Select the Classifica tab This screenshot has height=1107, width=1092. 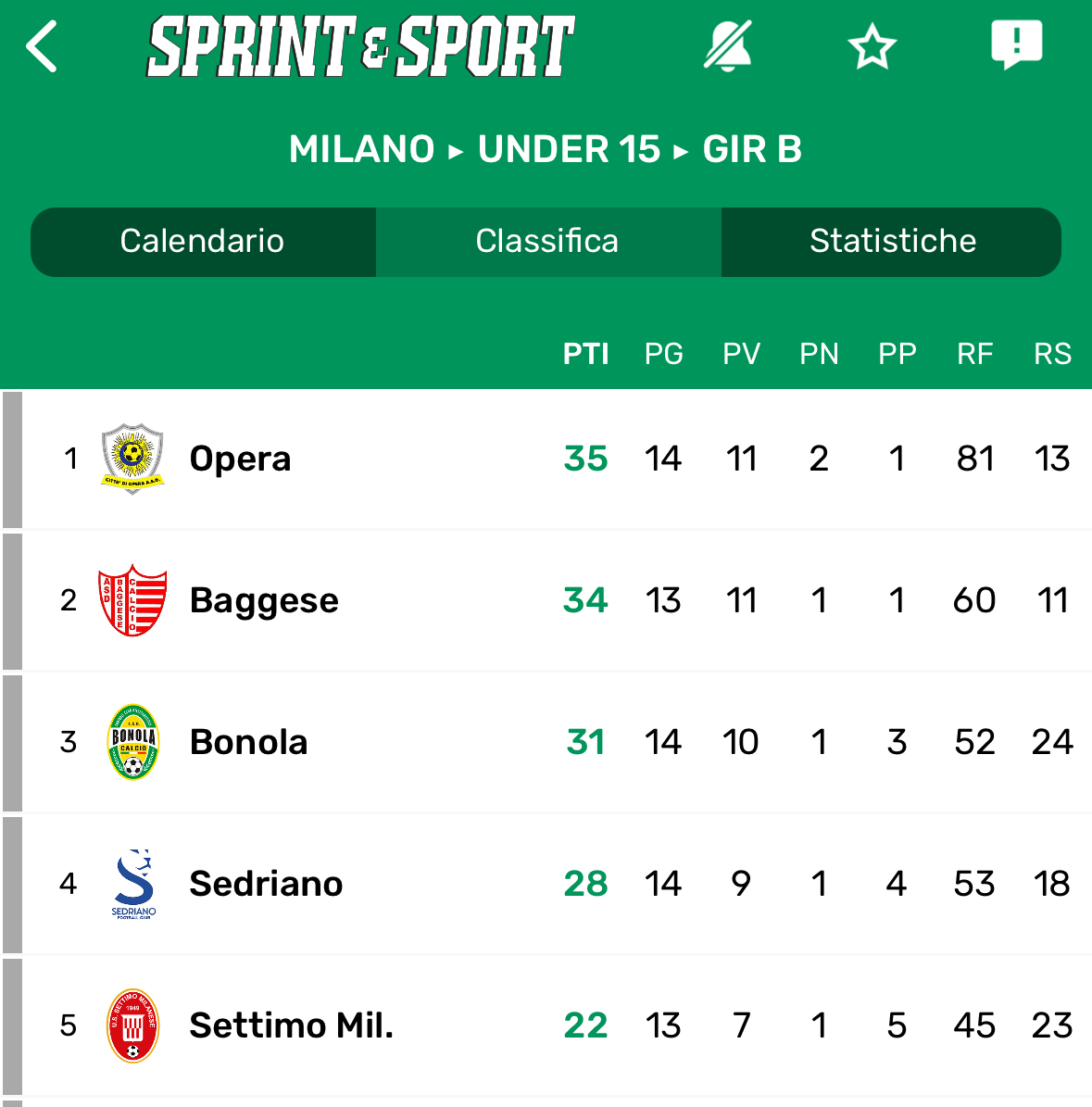tap(547, 242)
